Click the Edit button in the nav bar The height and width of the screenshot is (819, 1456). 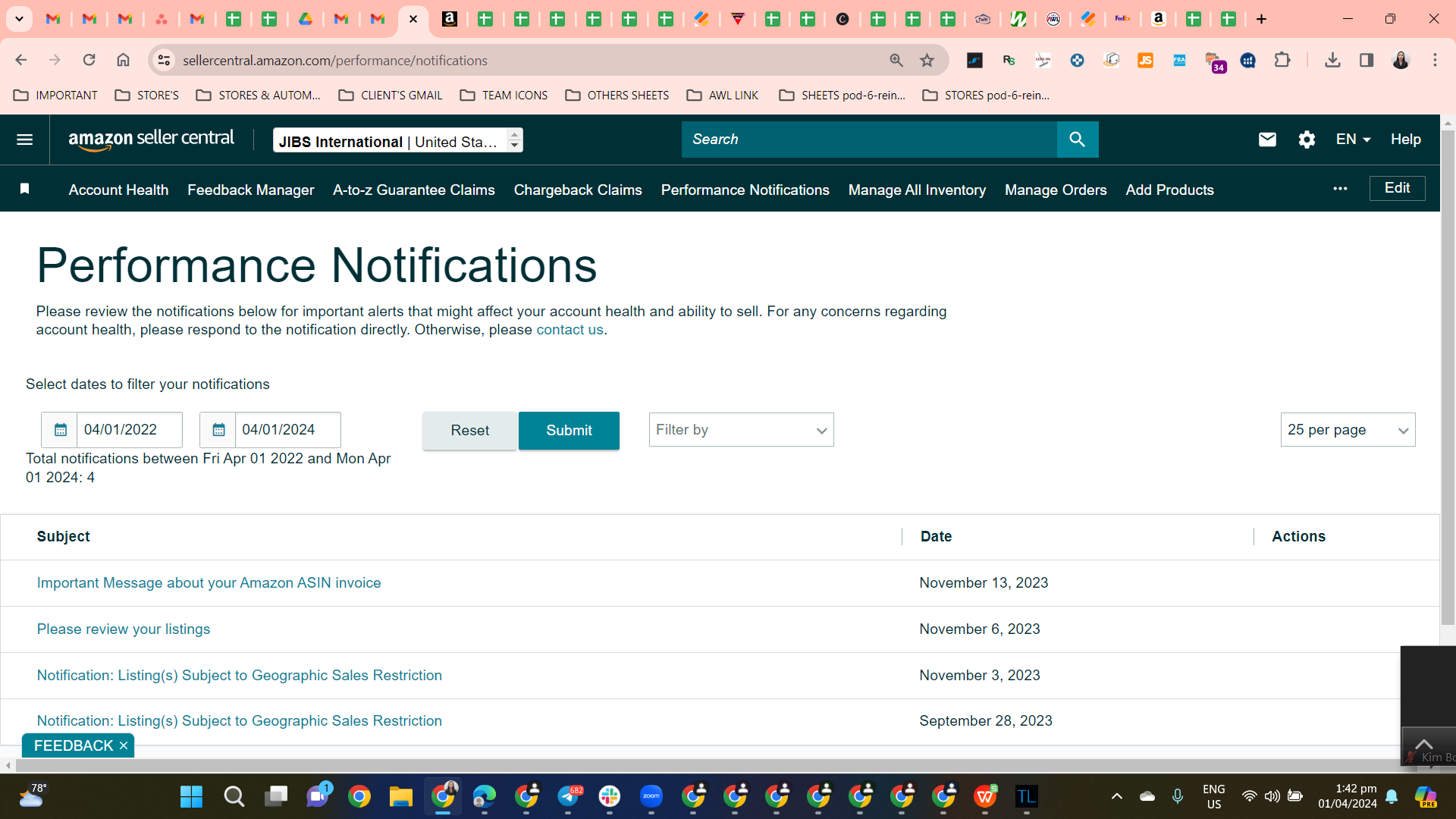(x=1397, y=188)
